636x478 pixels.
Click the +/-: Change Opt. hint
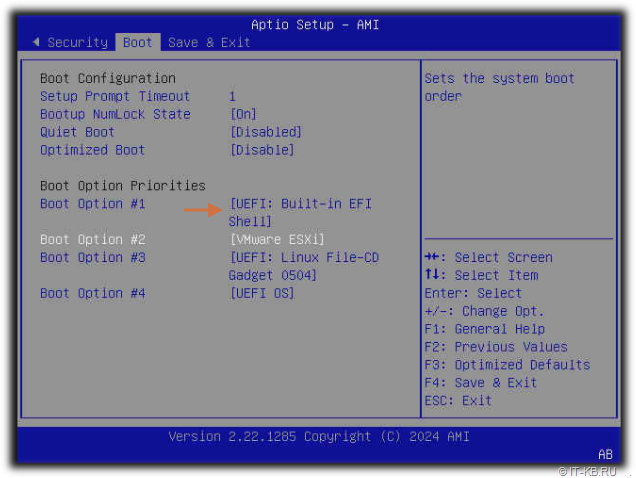coord(484,311)
